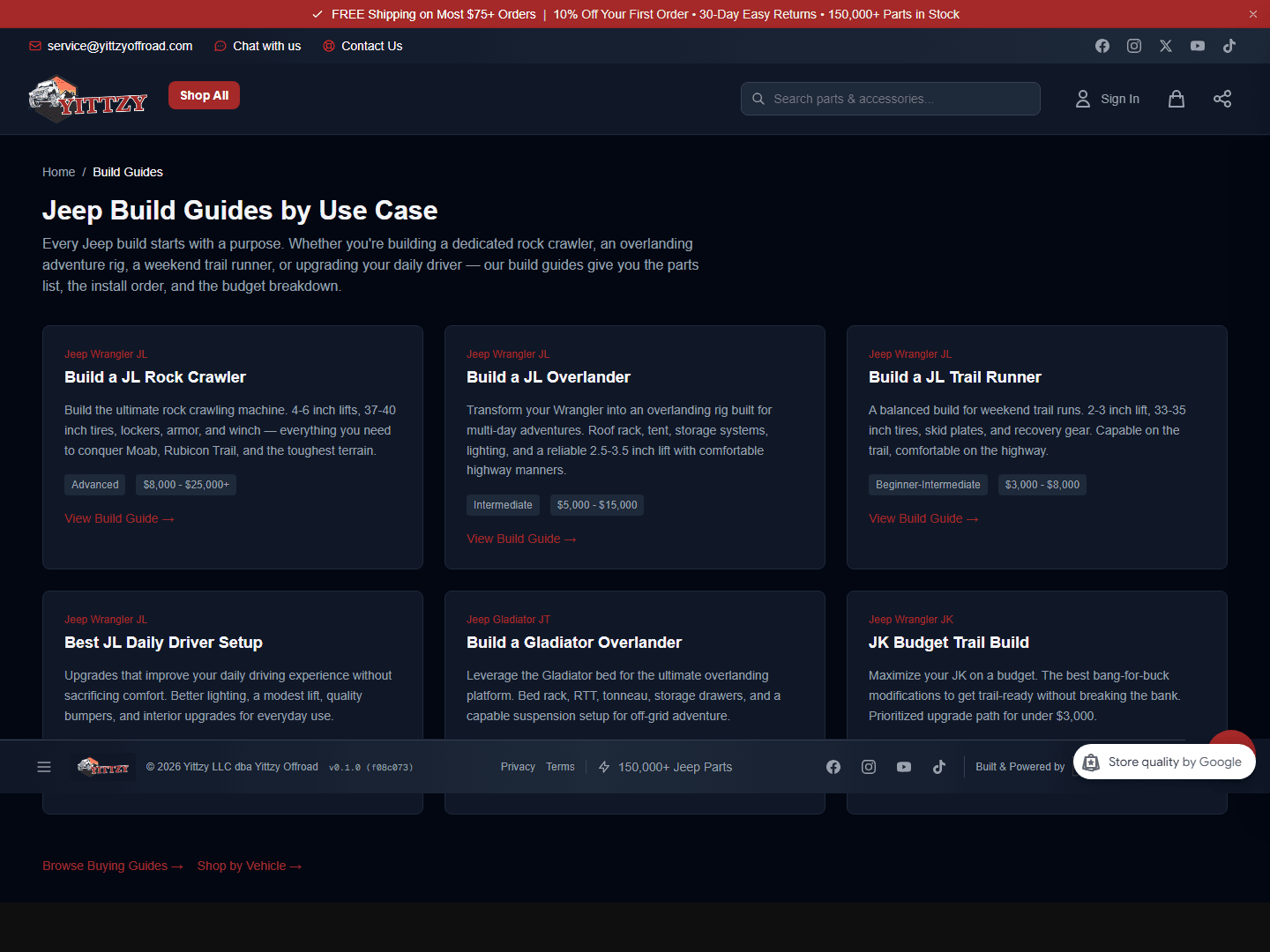The image size is (1270, 952).
Task: Go to Home breadcrumb
Action: (58, 172)
